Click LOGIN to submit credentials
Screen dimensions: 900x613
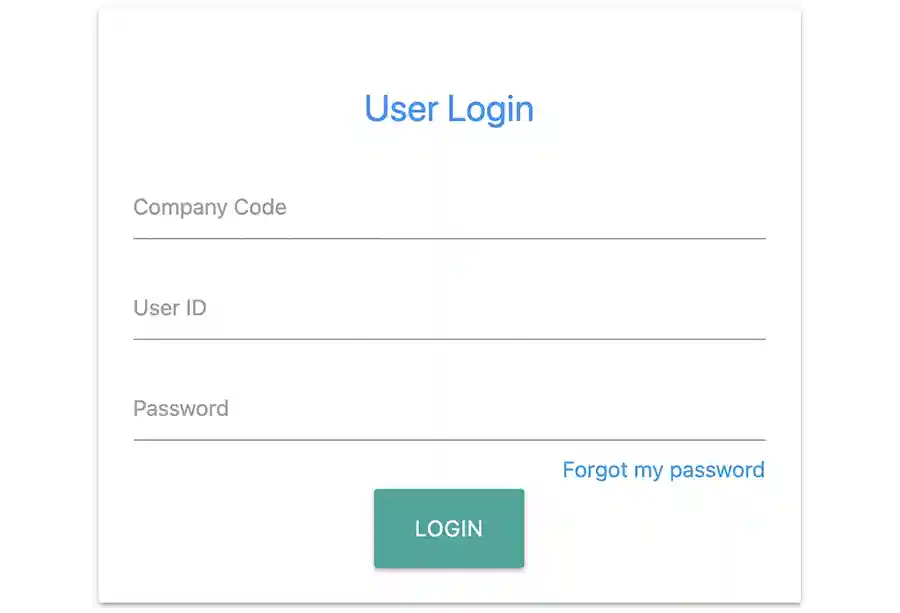tap(448, 528)
